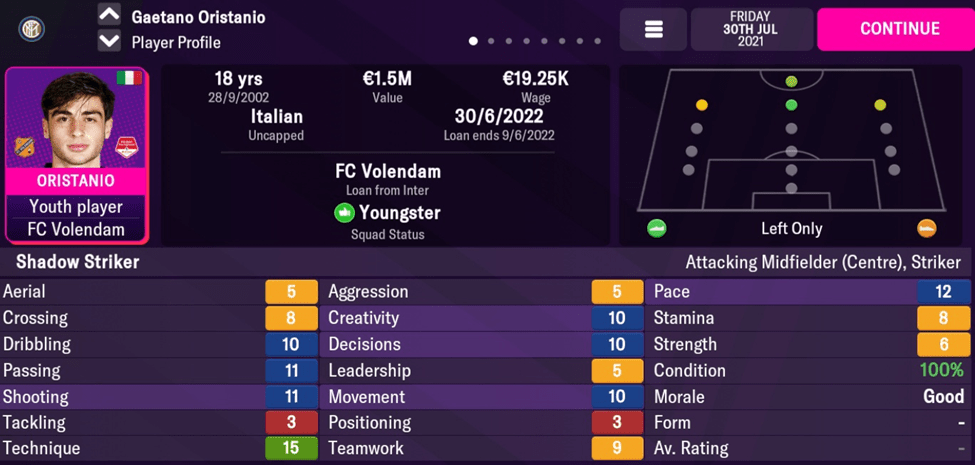Click the green Technique 15 rating box
975x465 pixels.
click(x=290, y=448)
